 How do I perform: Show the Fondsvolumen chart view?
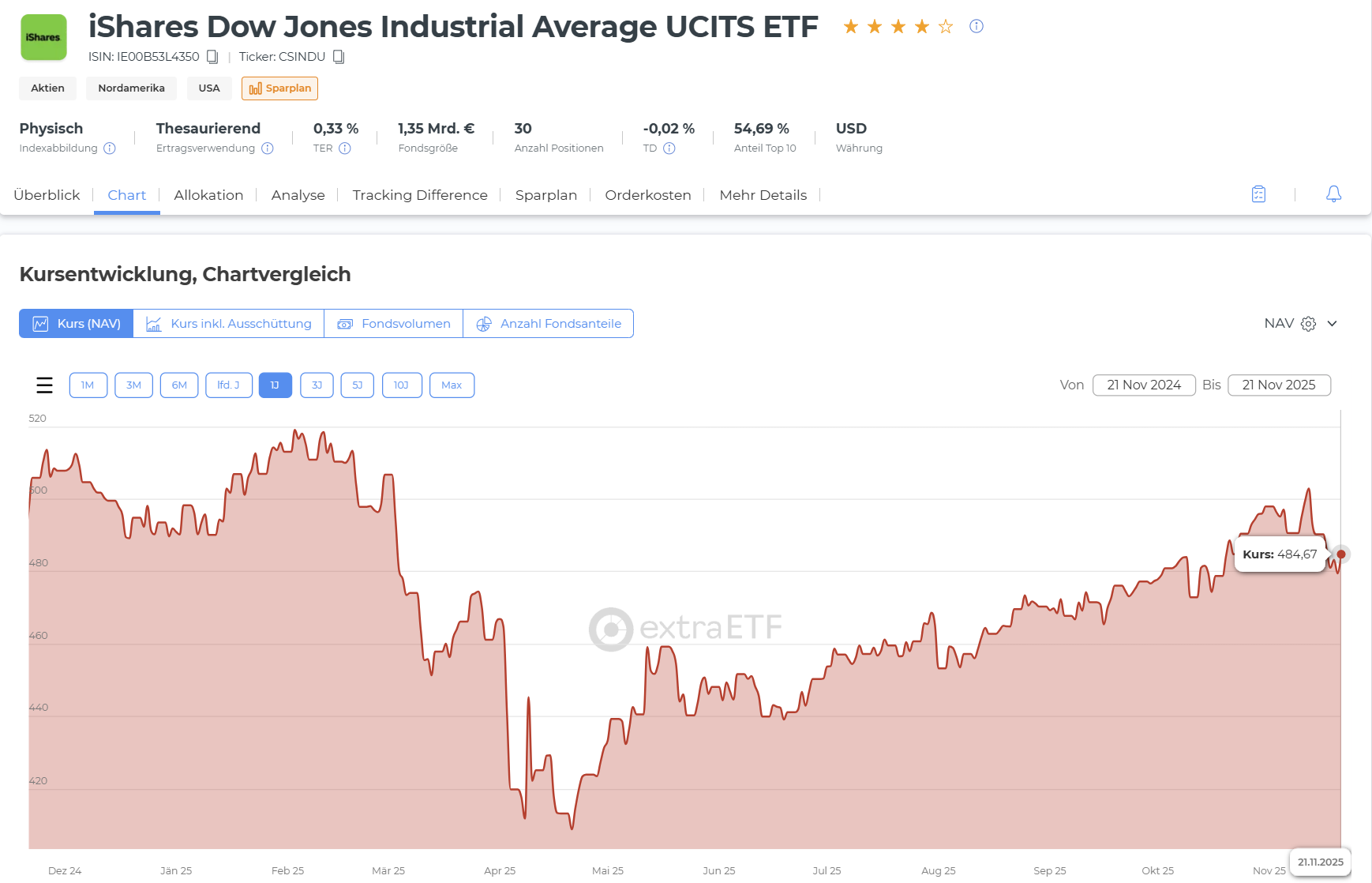[393, 324]
